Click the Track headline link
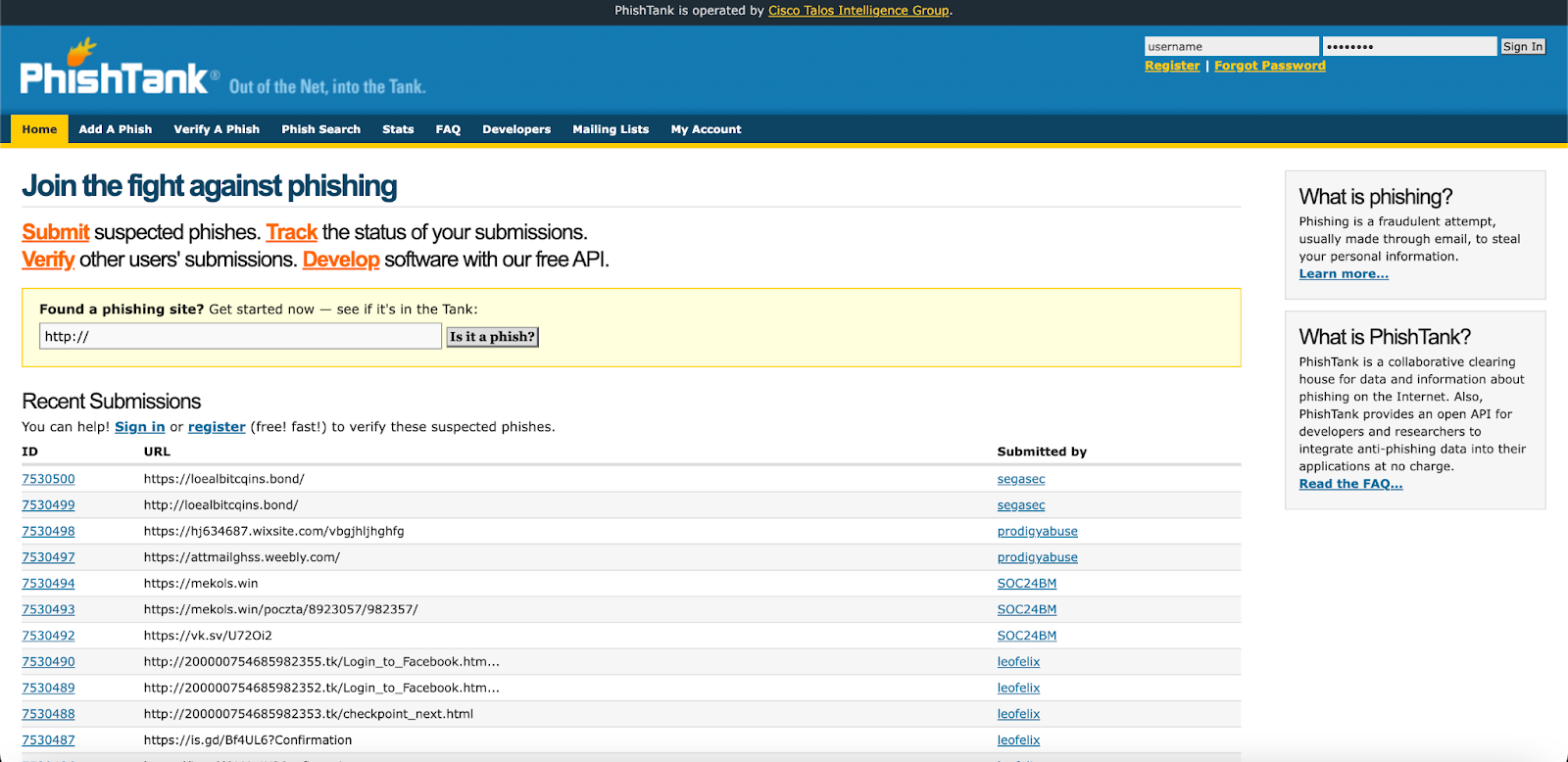Screen dimensions: 1568x762 (x=292, y=232)
